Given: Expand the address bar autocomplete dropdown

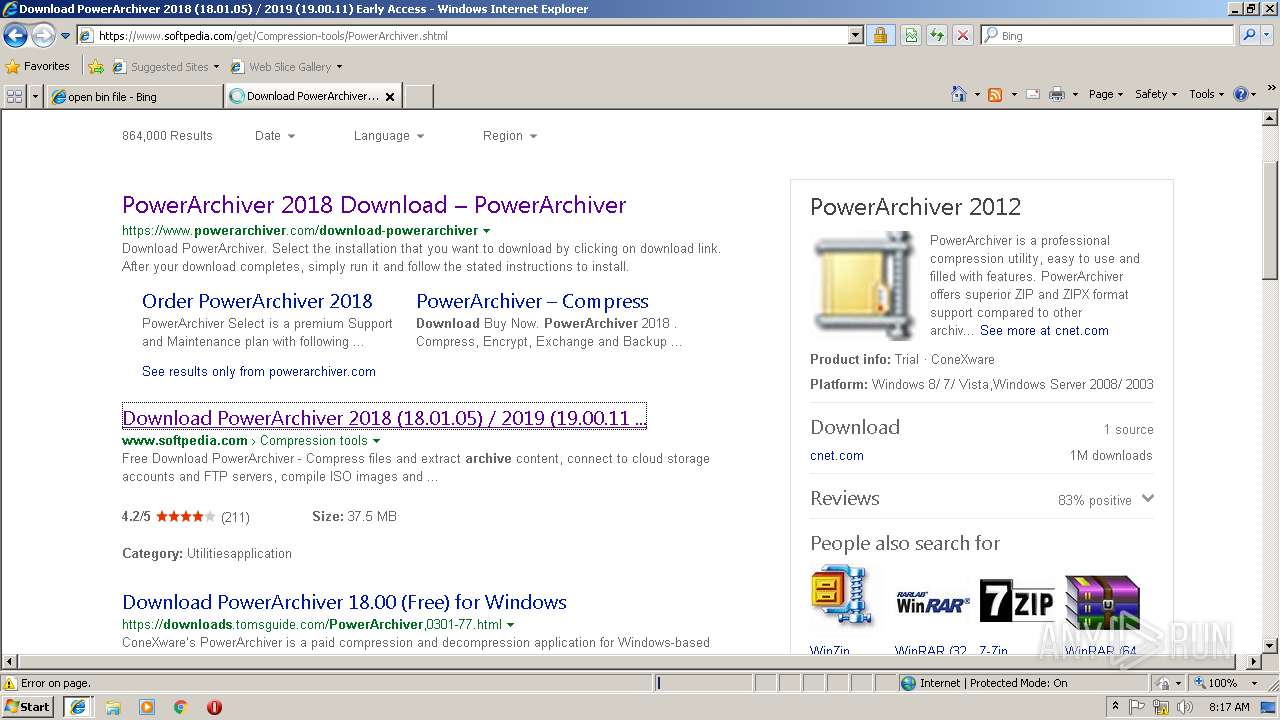Looking at the screenshot, I should point(856,36).
